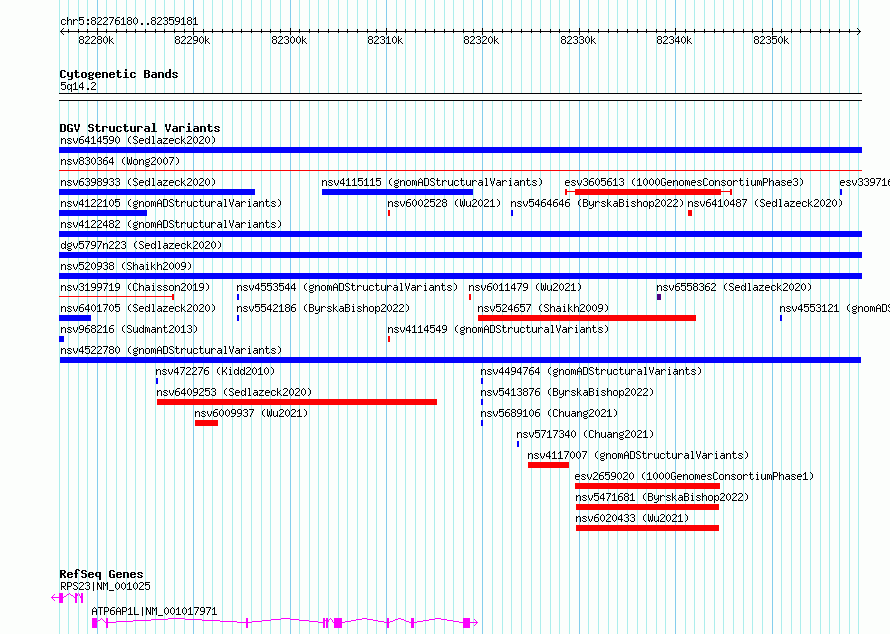Screen dimensions: 890x634
Task: Click the red bar of esv3605613
Action: tap(648, 192)
